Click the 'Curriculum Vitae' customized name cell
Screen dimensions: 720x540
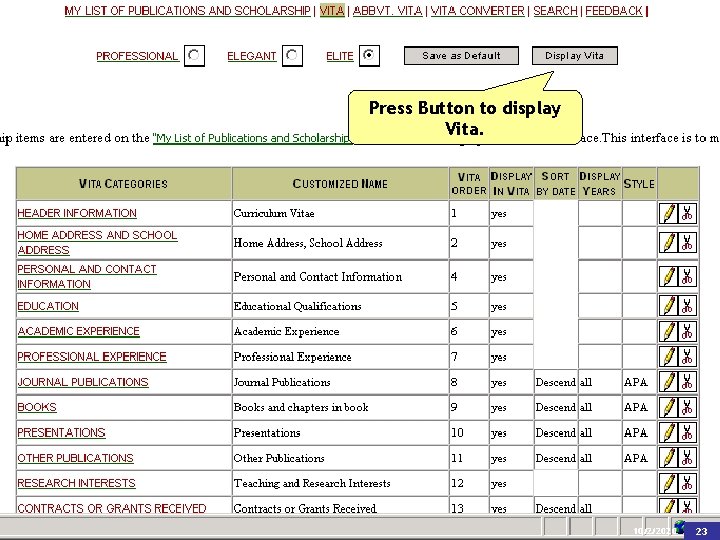click(x=340, y=214)
